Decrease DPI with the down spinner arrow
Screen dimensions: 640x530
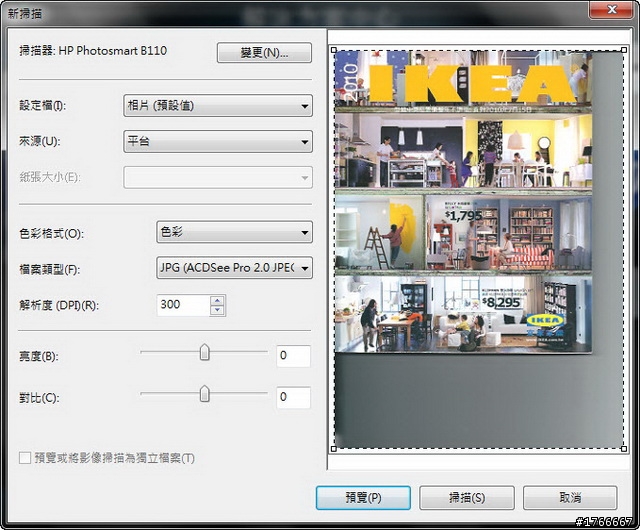click(x=218, y=310)
